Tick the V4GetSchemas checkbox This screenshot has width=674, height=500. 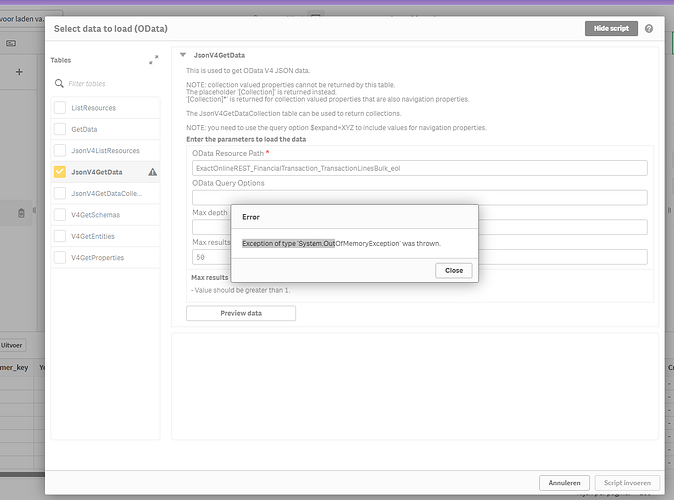tap(60, 215)
